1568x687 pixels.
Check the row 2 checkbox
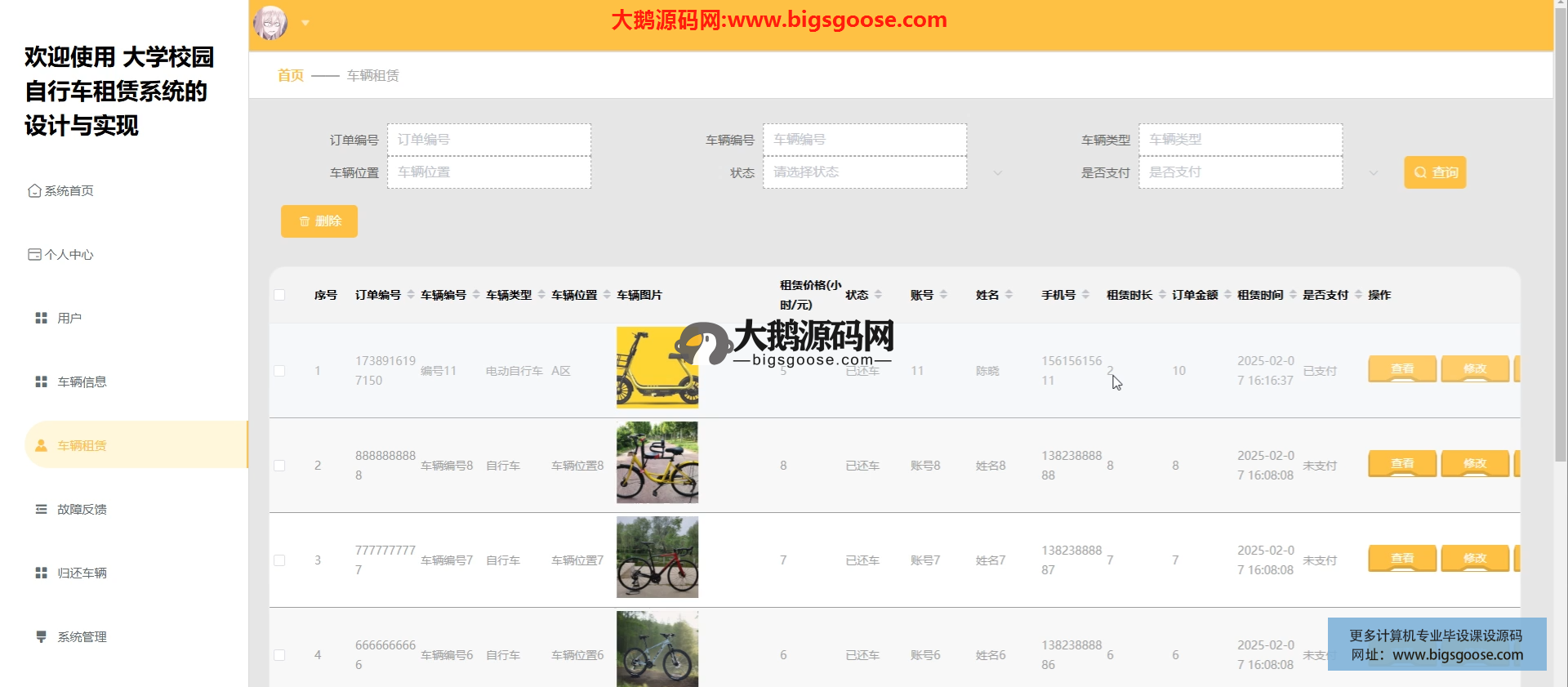click(279, 466)
